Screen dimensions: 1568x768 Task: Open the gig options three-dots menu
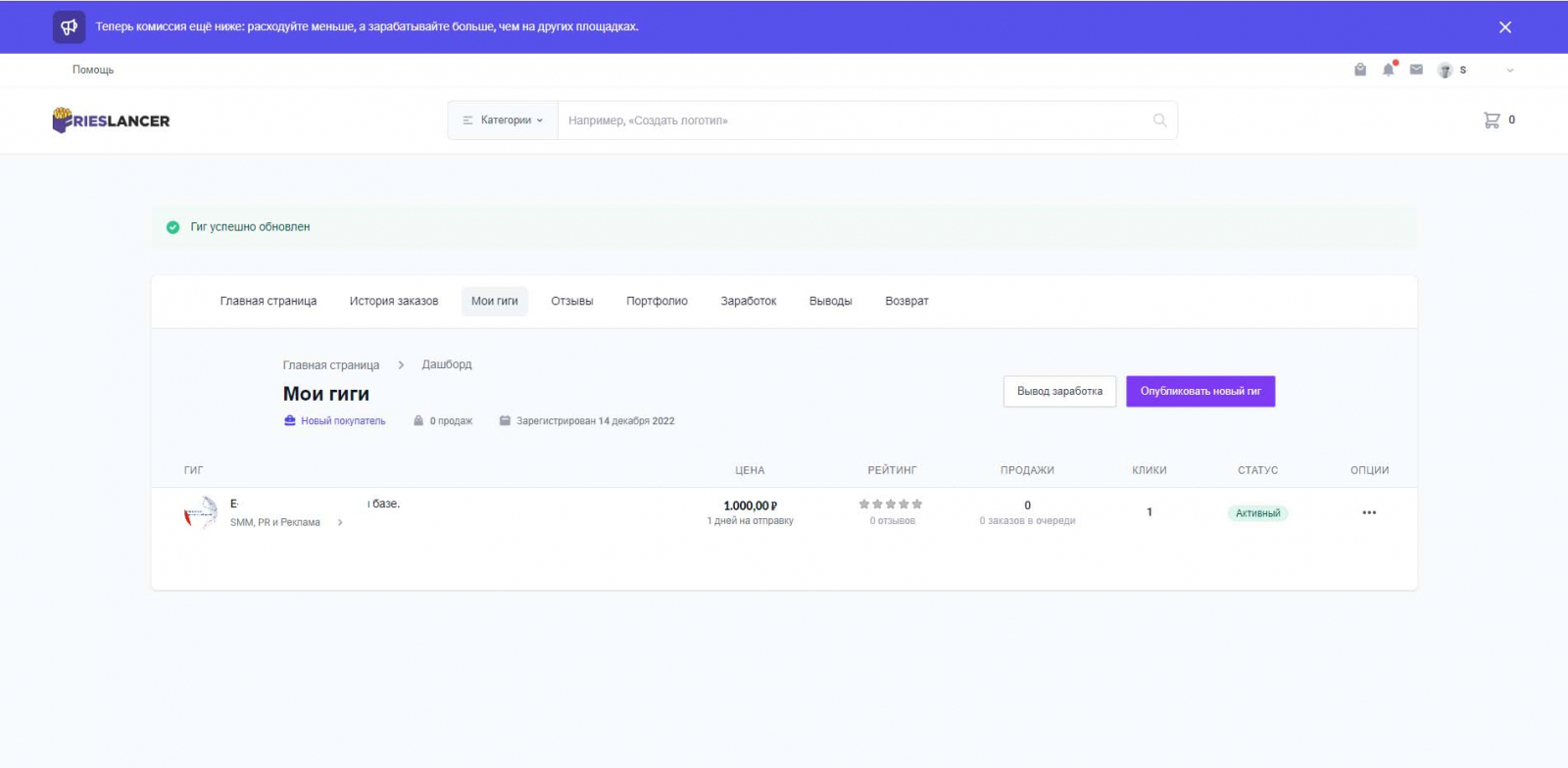1369,512
